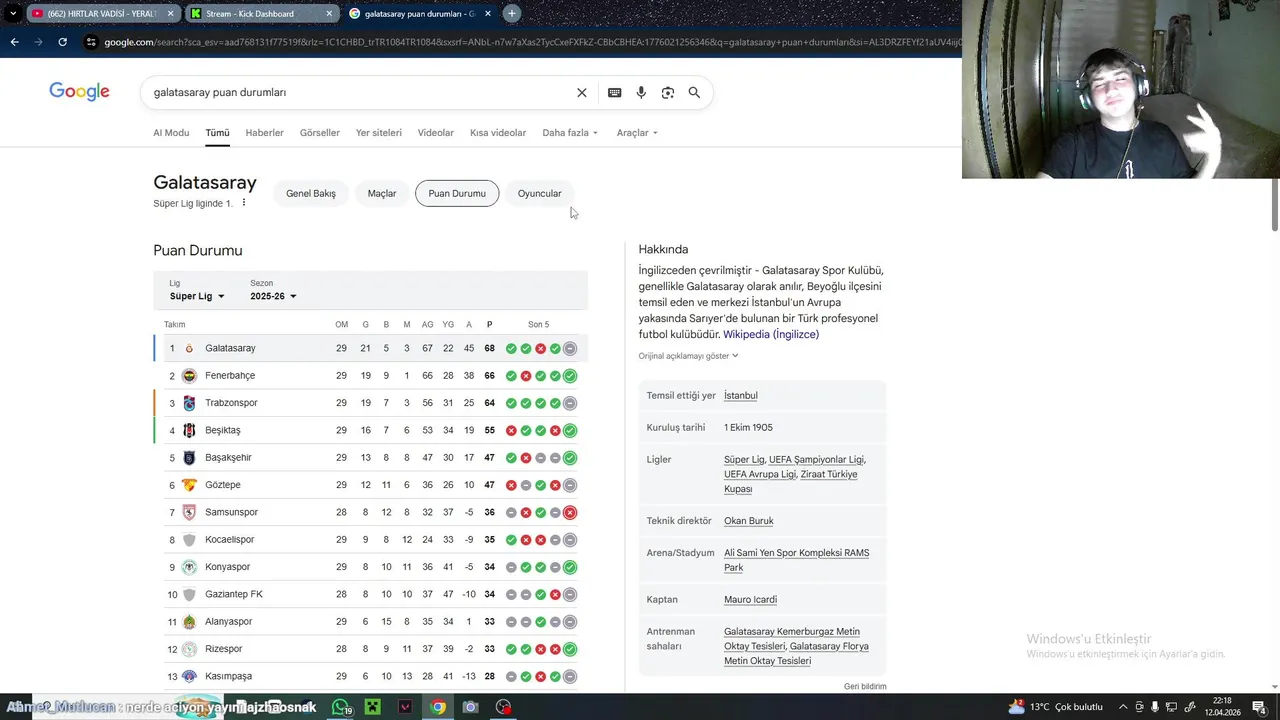Show hidden system tray icons
Viewport: 1280px width, 720px height.
coord(1123,707)
